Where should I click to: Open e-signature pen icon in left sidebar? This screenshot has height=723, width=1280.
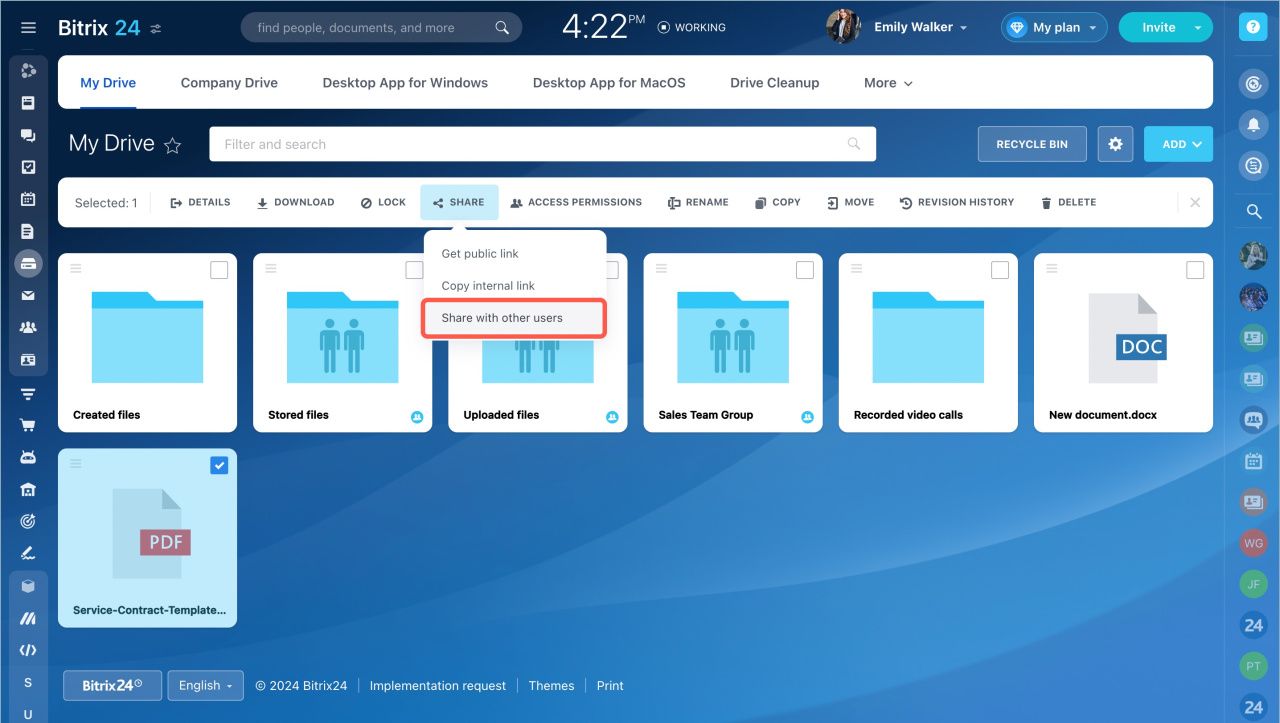pyautogui.click(x=28, y=553)
